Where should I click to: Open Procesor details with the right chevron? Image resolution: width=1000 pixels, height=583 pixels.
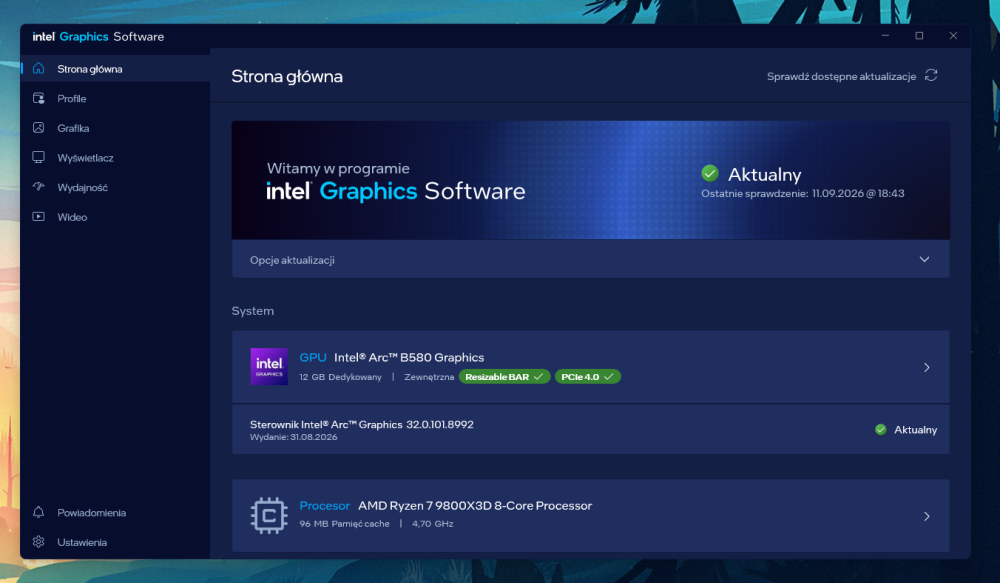[x=927, y=516]
